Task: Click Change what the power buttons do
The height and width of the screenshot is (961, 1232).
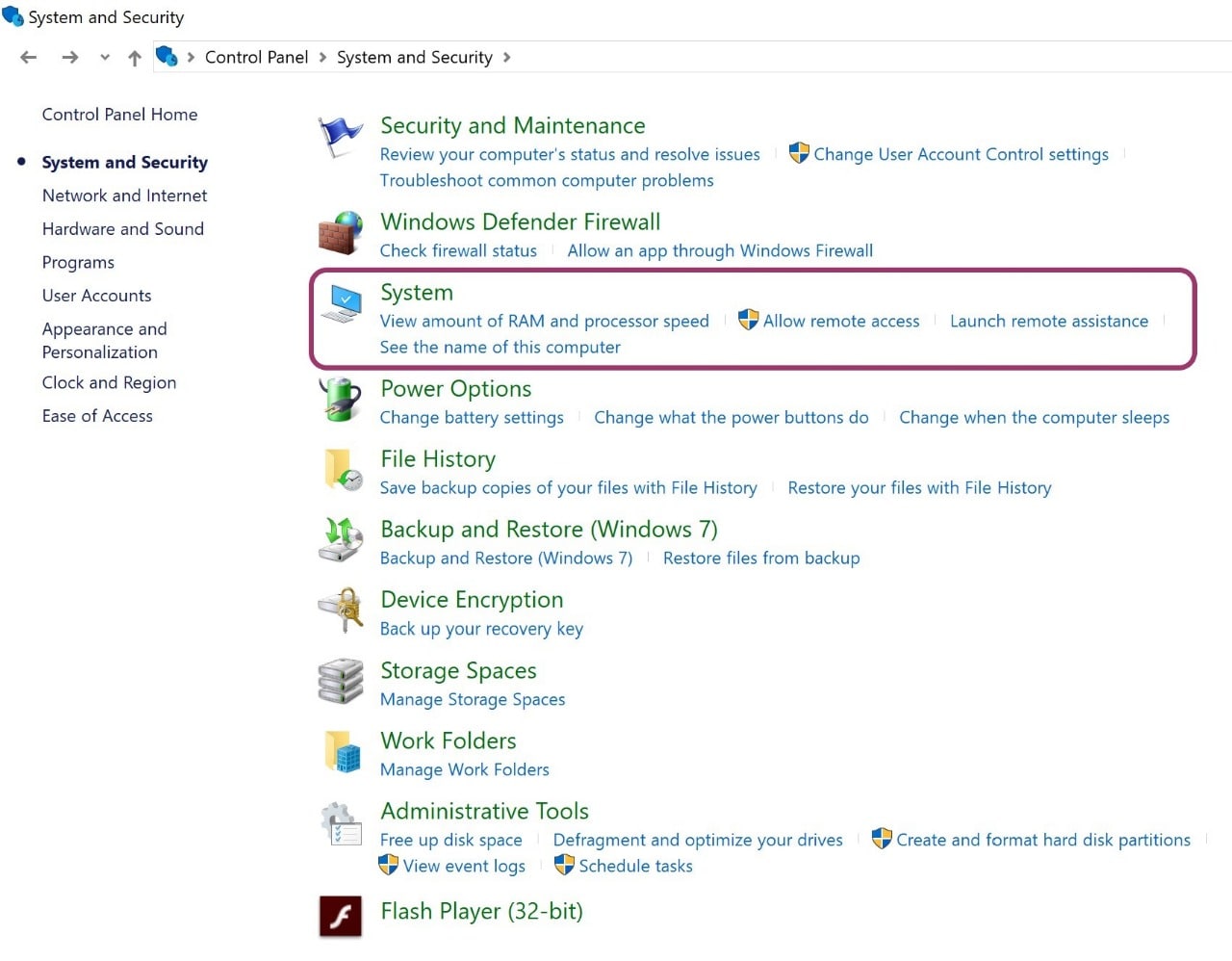Action: pyautogui.click(x=731, y=418)
